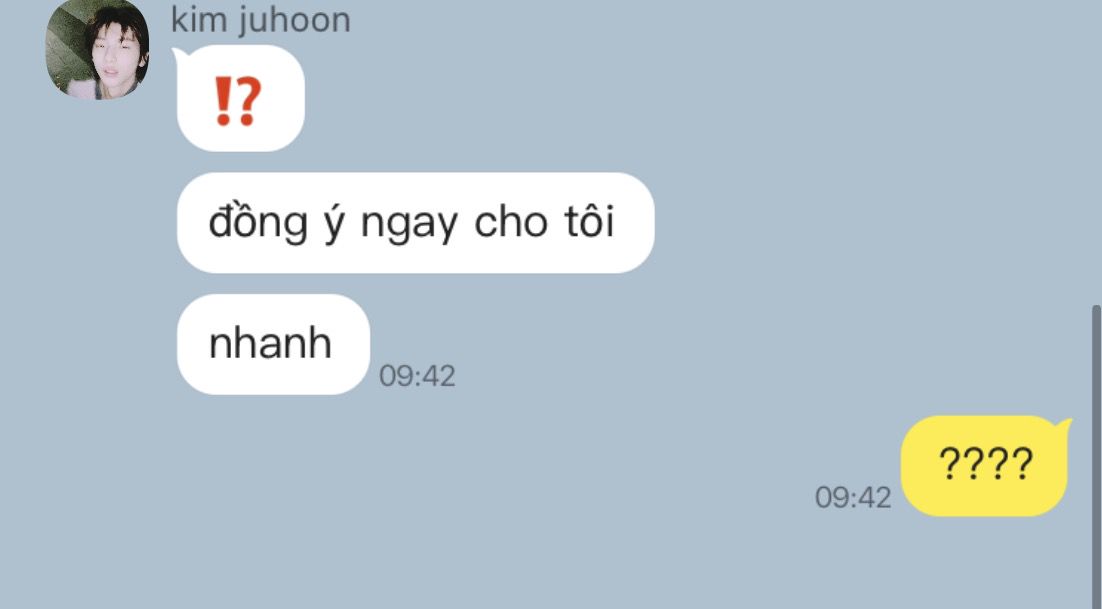Click the scrollbar track above the thumb
This screenshot has width=1102, height=609.
[1096, 151]
